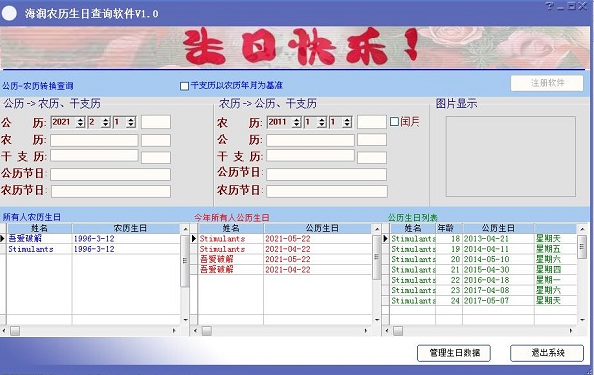Click left arrow of 公历生日列表 horizontal scrollbar
594x375 pixels.
click(386, 331)
